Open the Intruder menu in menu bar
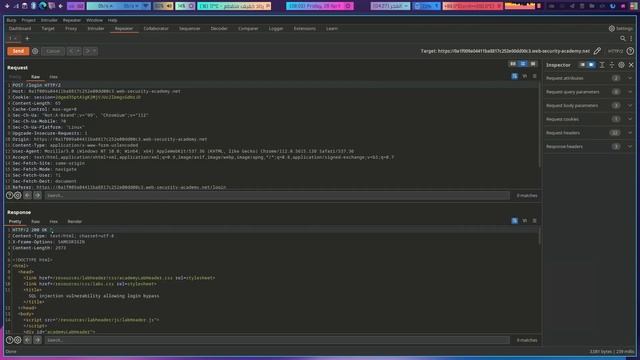 click(x=49, y=20)
